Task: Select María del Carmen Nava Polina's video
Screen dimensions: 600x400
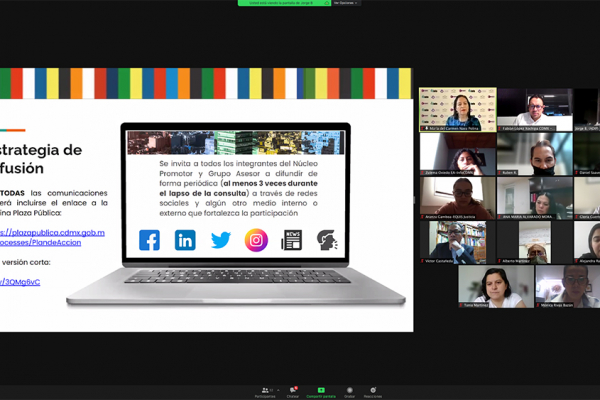Action: (x=458, y=109)
